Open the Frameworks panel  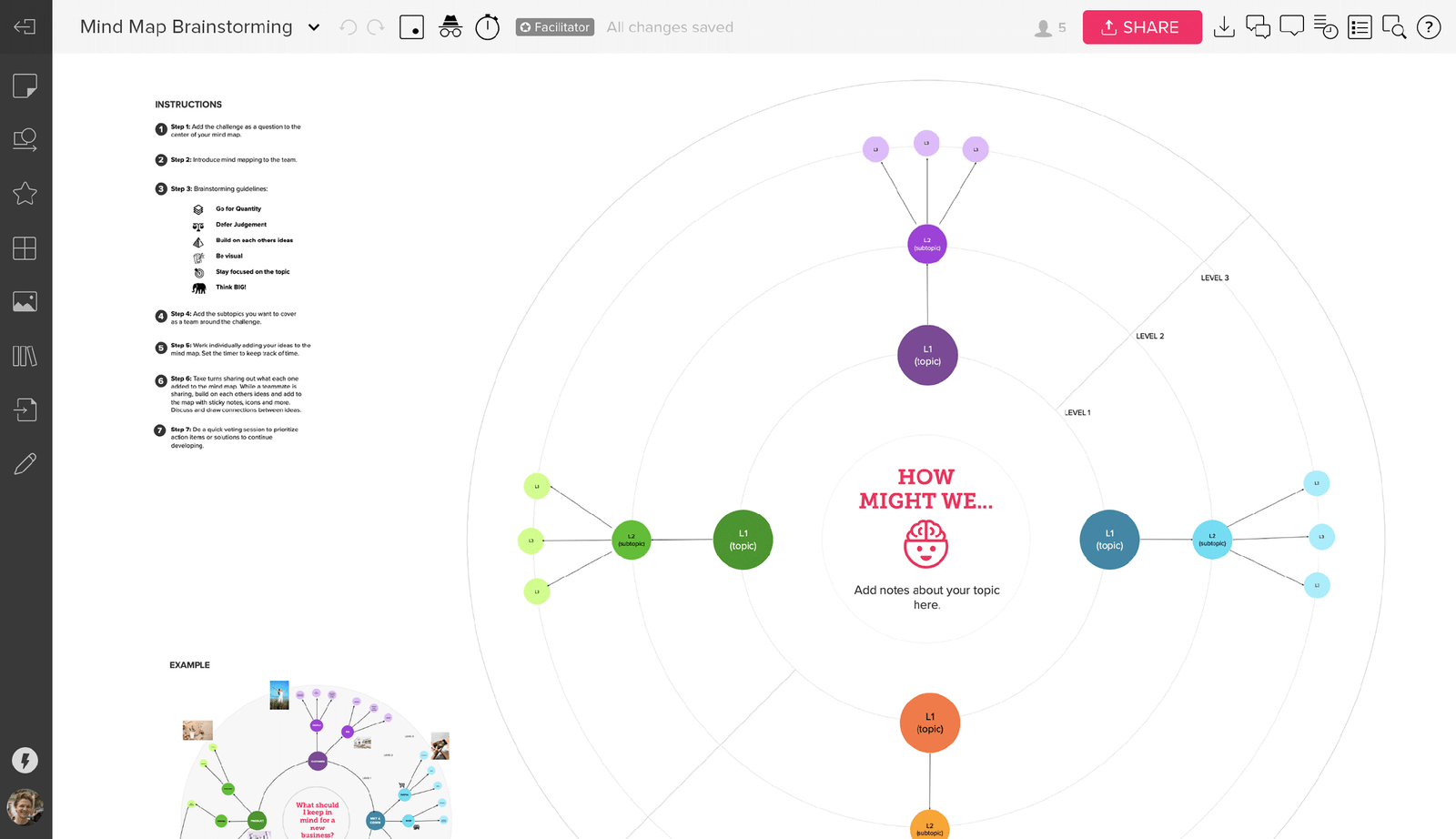(x=25, y=248)
